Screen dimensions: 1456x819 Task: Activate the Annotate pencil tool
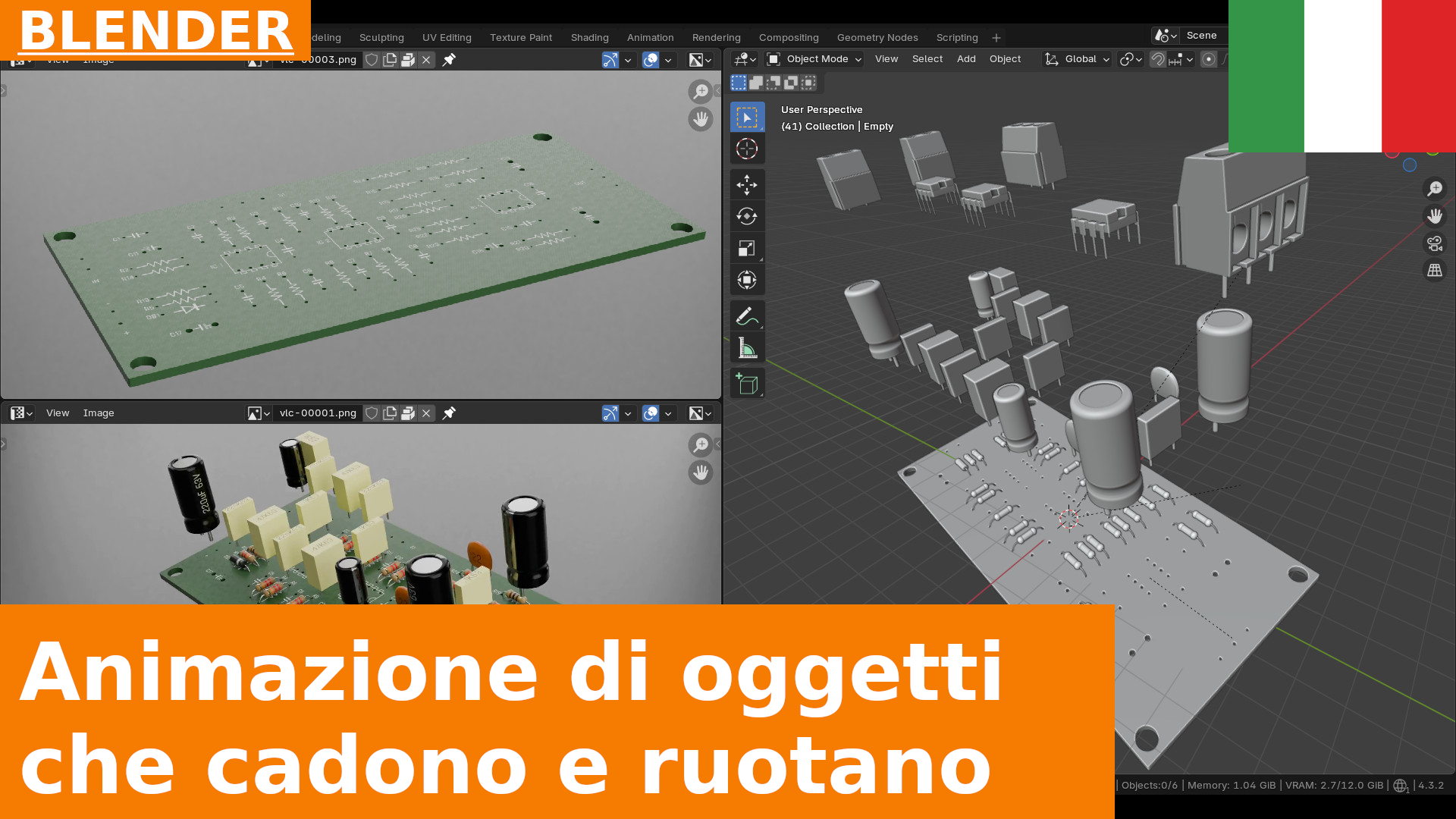(x=747, y=315)
